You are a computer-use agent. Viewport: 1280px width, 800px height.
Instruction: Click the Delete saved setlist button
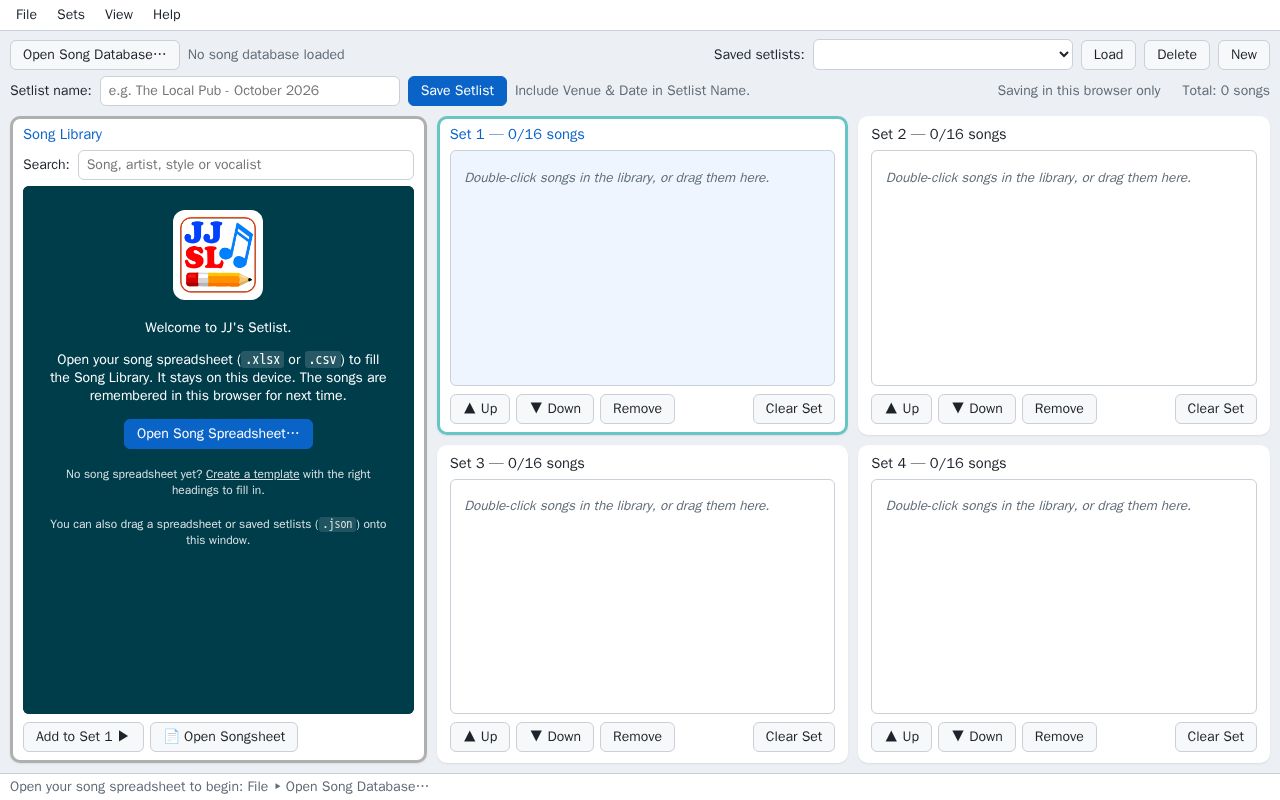[1177, 55]
